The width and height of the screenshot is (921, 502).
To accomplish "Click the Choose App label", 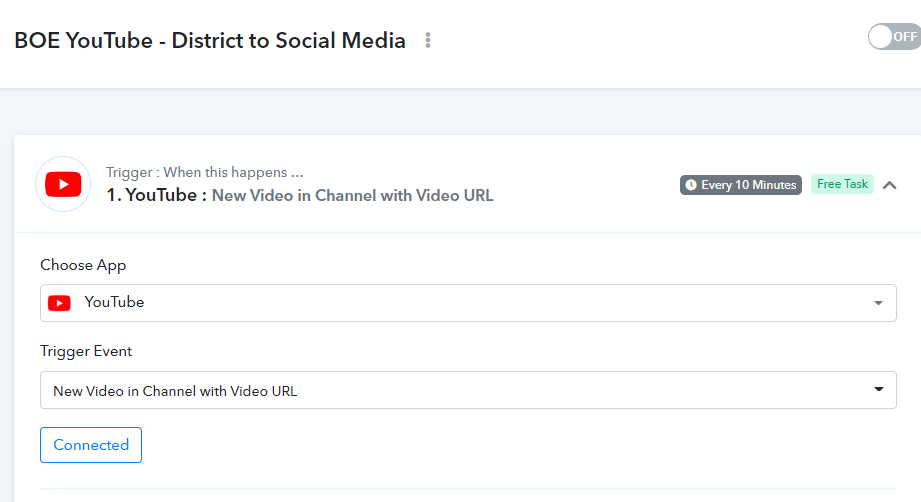I will pos(83,265).
